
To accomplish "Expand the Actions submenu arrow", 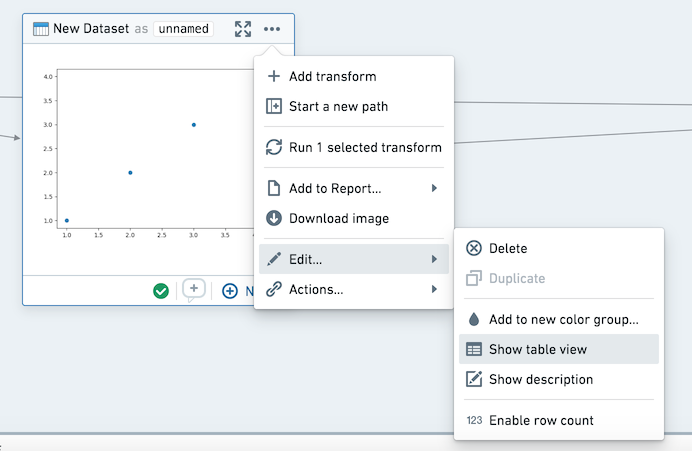I will [434, 289].
